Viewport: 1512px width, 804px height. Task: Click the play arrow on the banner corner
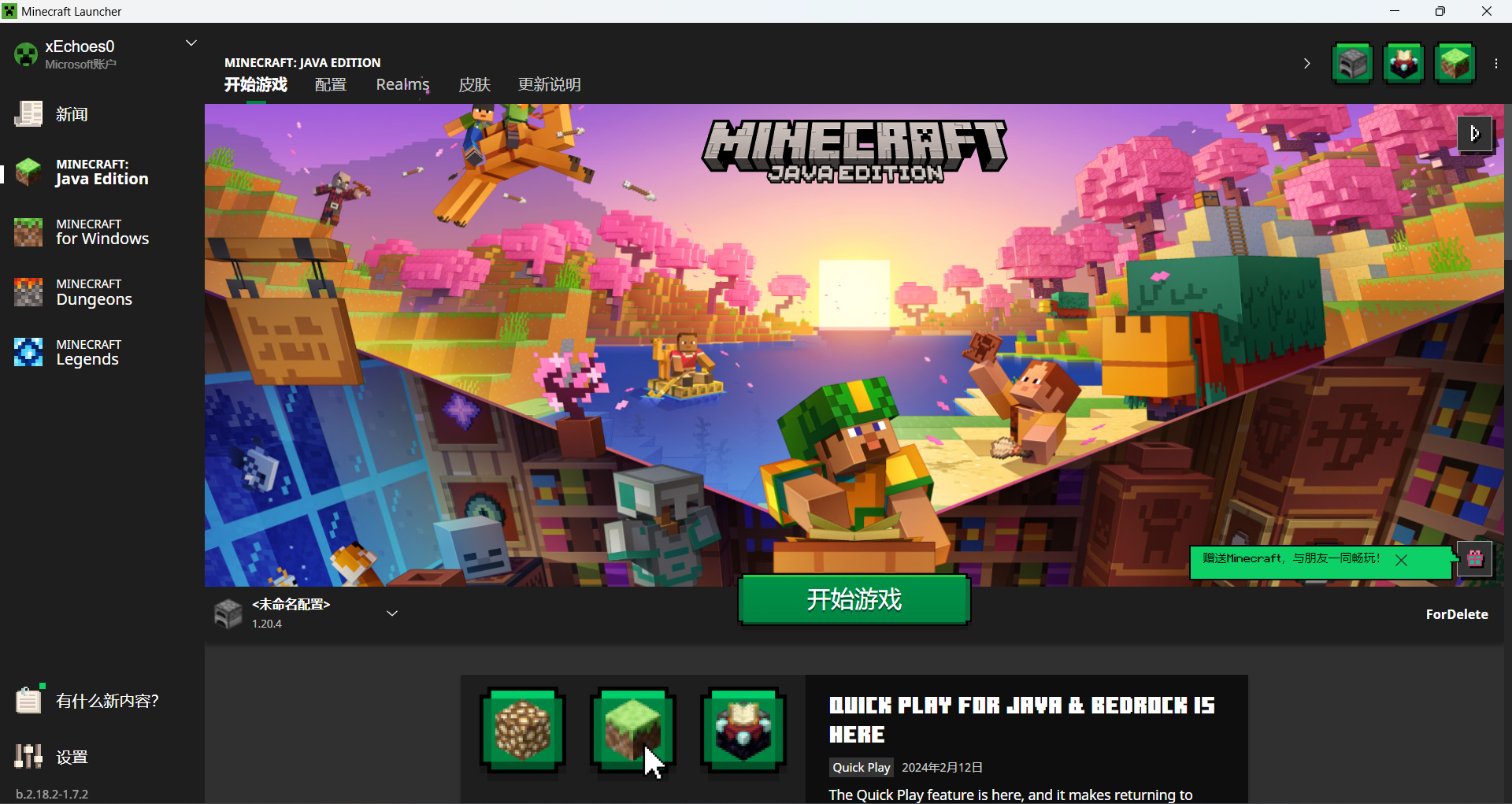point(1474,134)
